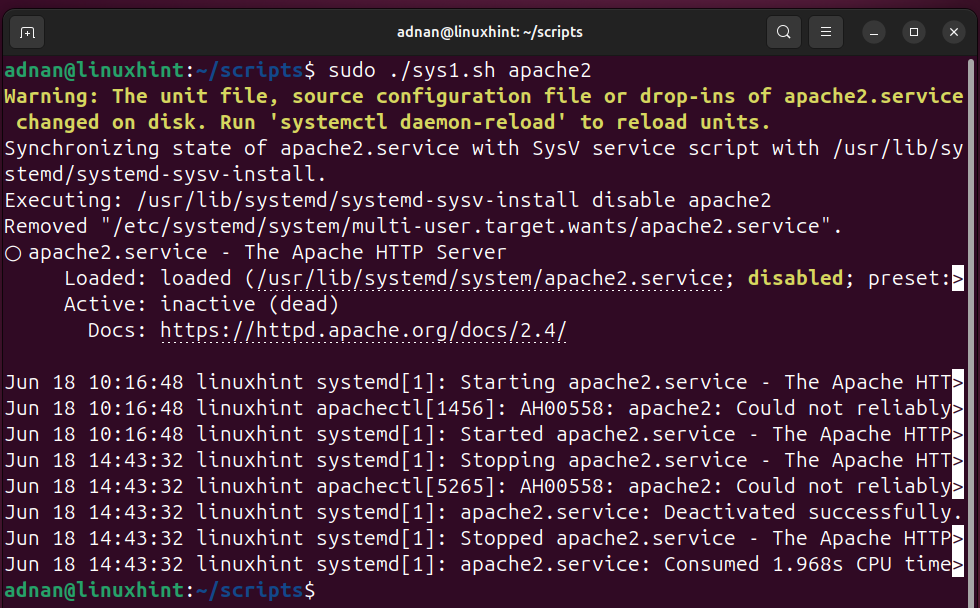The height and width of the screenshot is (608, 980).
Task: Click the window title 'adnan@linuxhint: ~/scripts'
Action: (x=489, y=32)
